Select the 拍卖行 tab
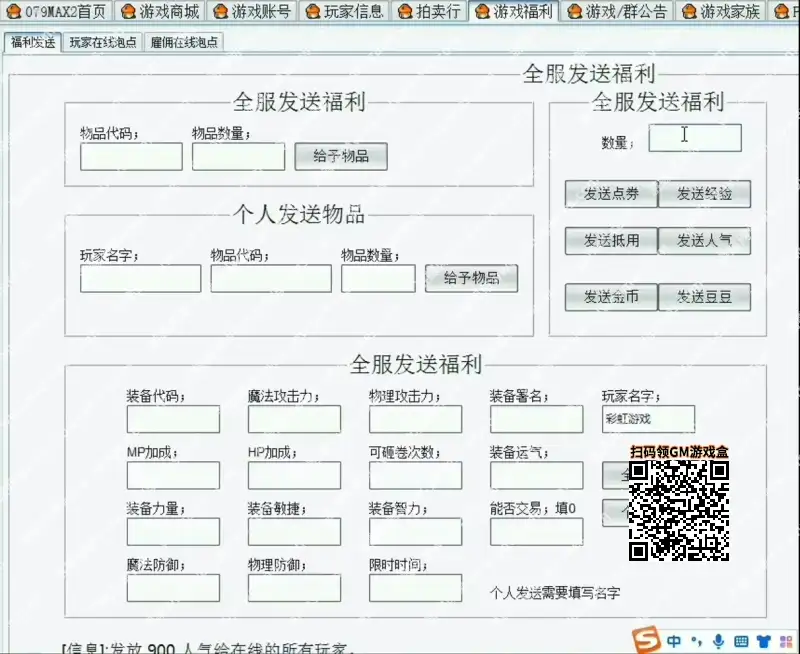 pos(430,11)
